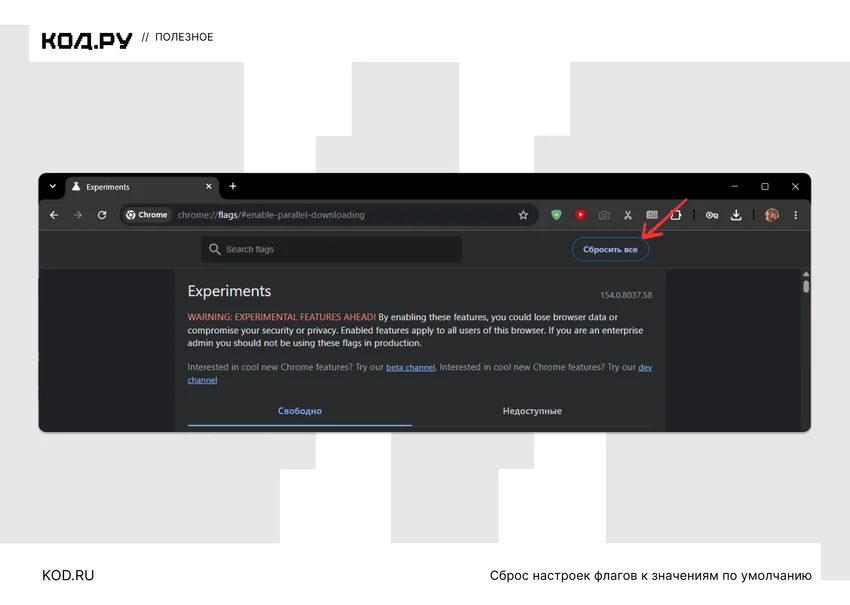Screen dimensions: 850x605
Task: Click the Experiments page heading
Action: coord(229,291)
